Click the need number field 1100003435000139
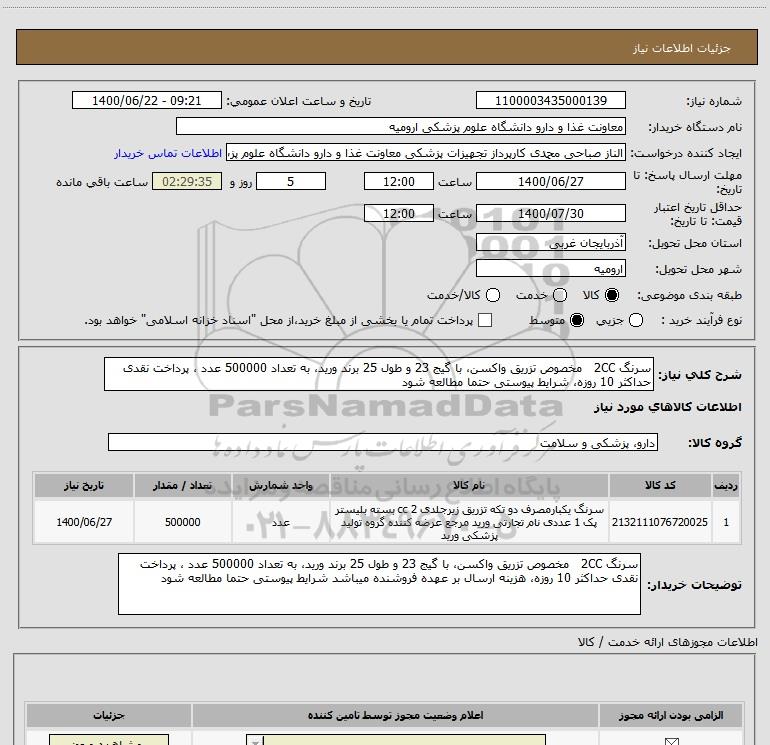770x745 pixels. tap(550, 101)
